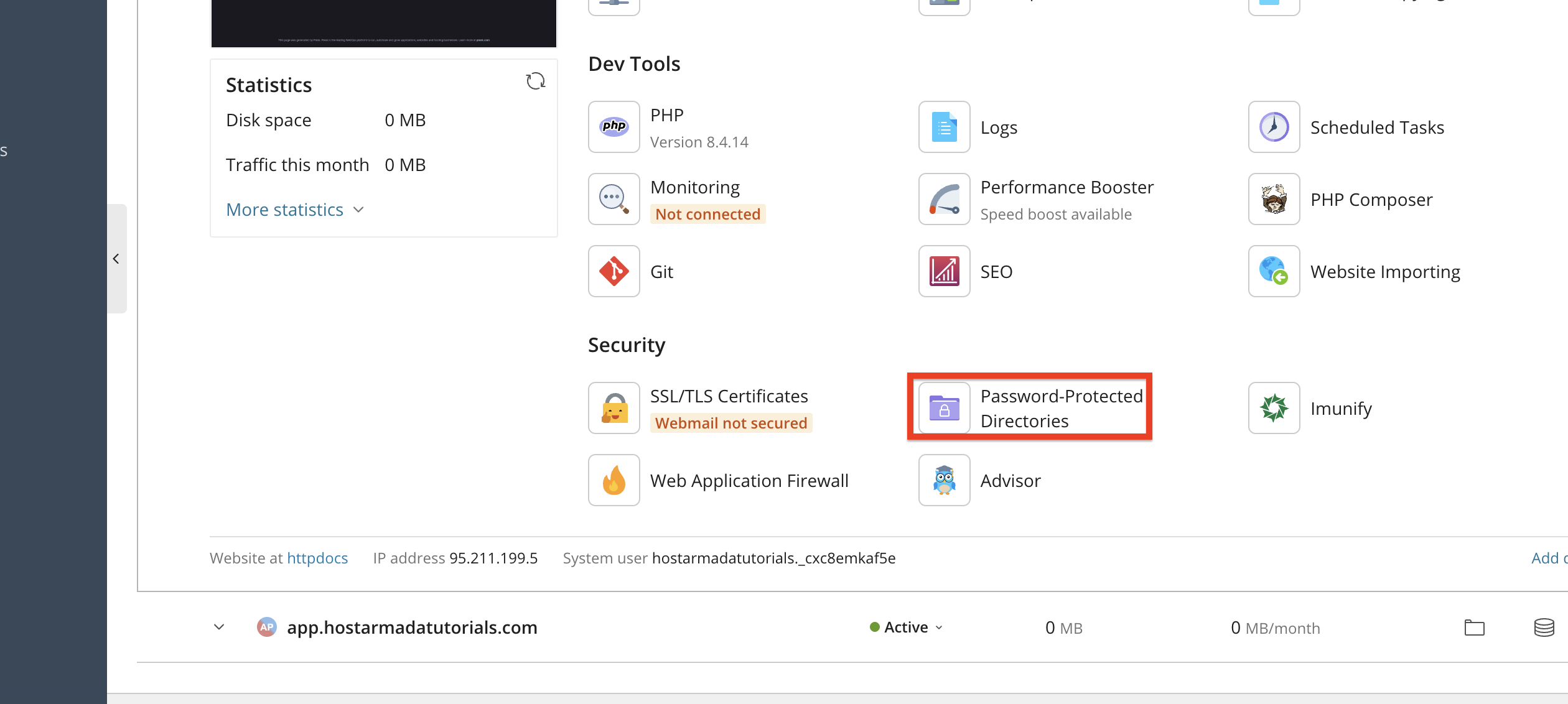Expand More statistics
The height and width of the screenshot is (704, 1568).
tap(295, 210)
